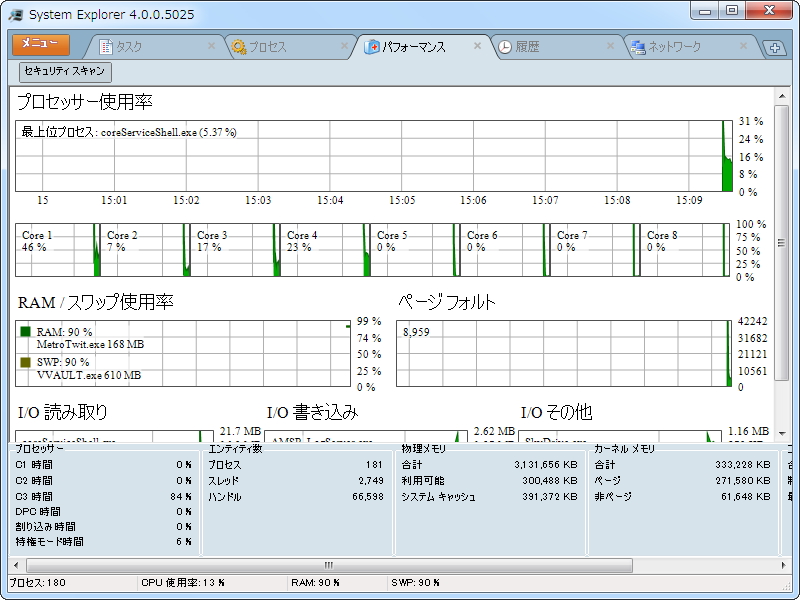
Task: Click the ページ フォルト graph
Action: pos(564,353)
